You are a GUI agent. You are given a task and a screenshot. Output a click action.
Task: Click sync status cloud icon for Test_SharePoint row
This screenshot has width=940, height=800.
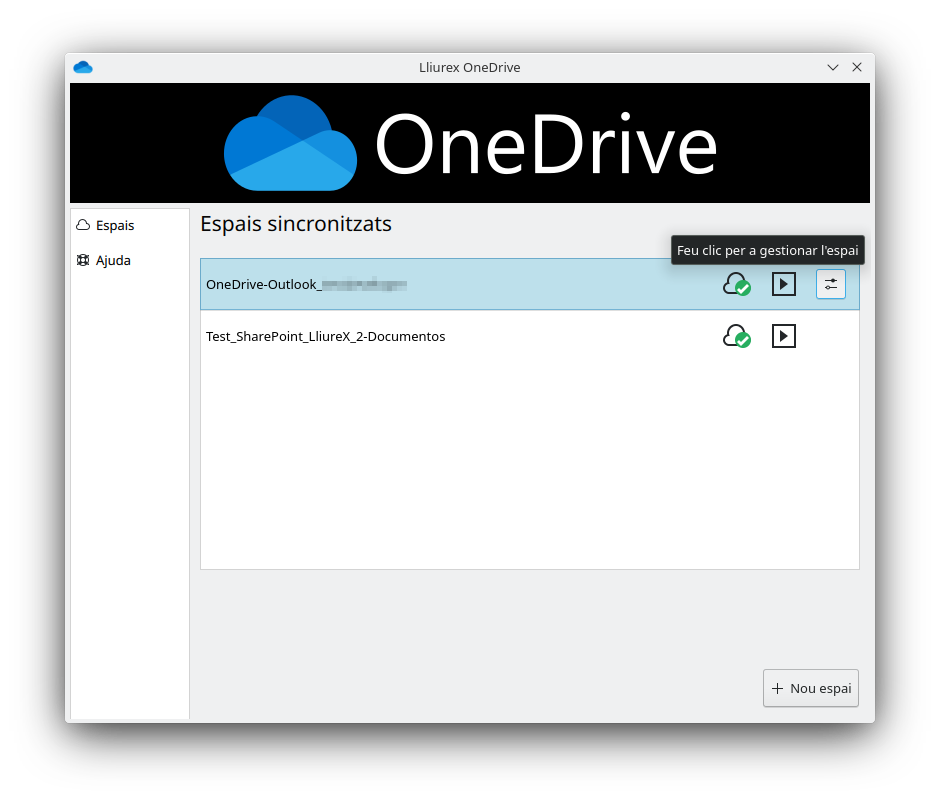tap(736, 336)
